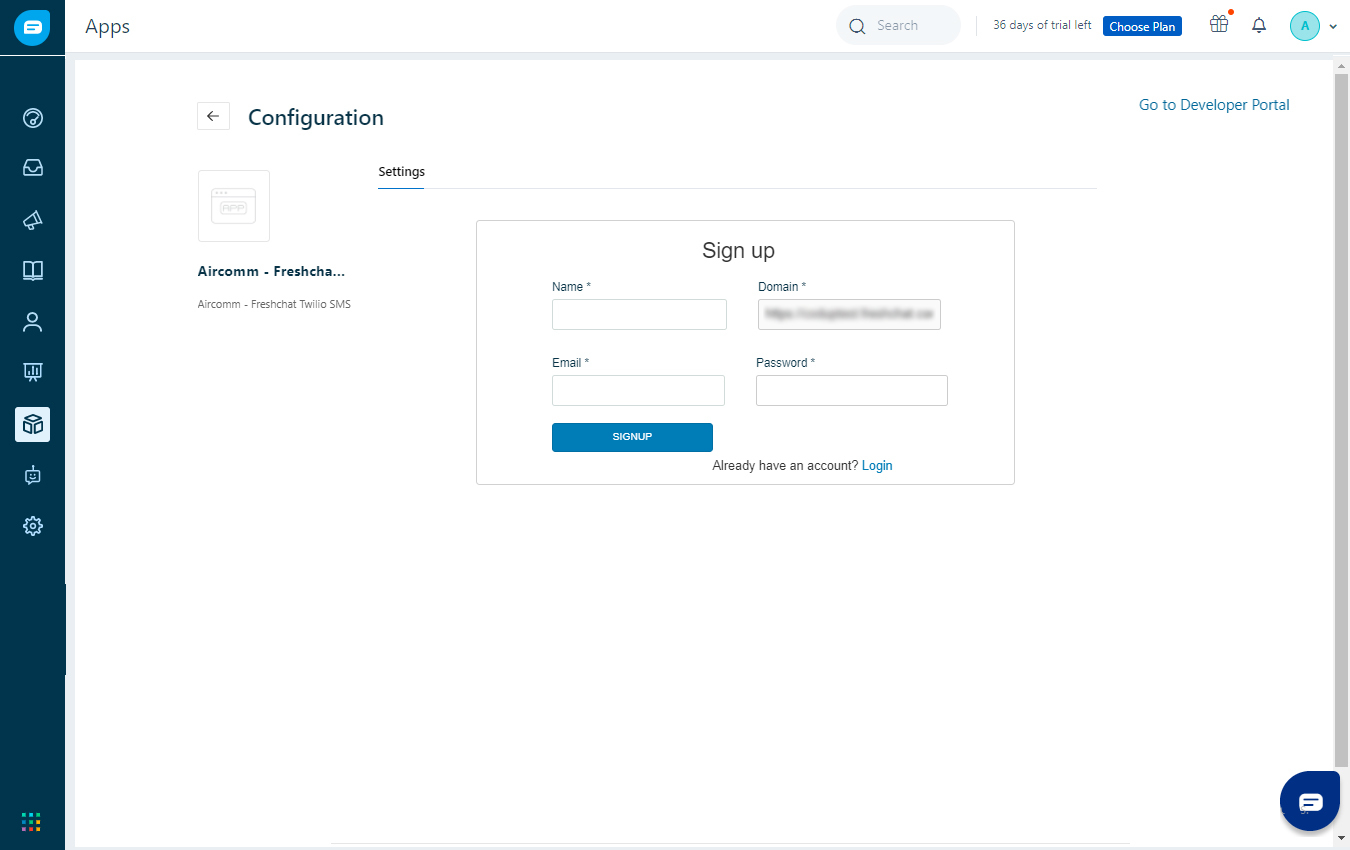Expand the profile account menu chevron

pos(1333,26)
